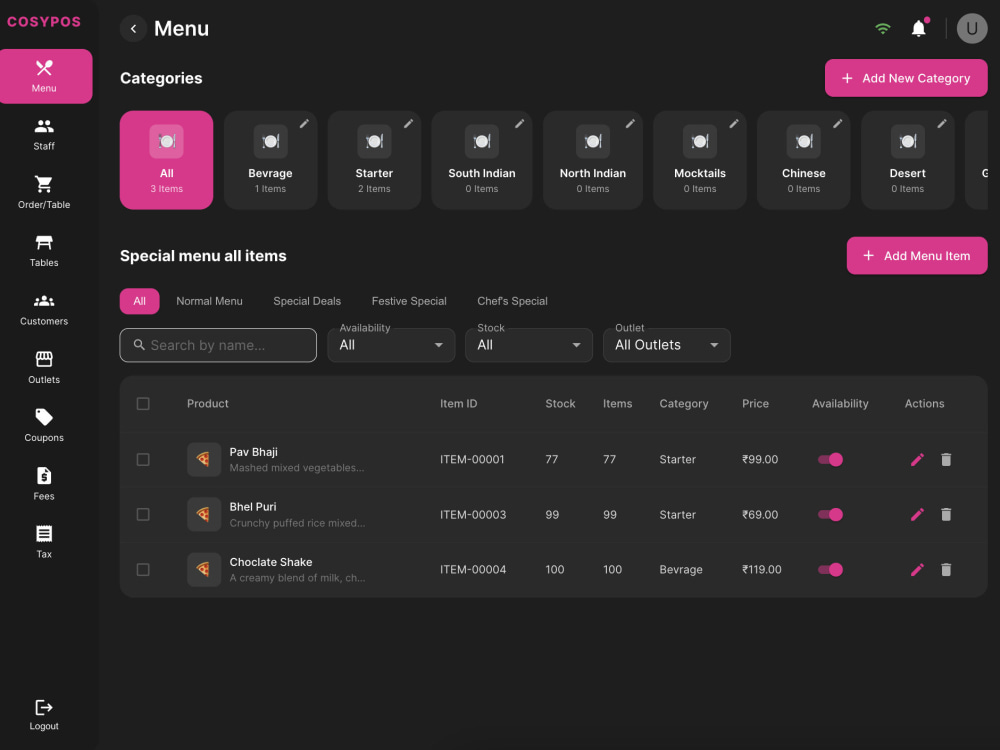Edit the Choclate Shake item
Viewport: 1000px width, 750px height.
(917, 570)
